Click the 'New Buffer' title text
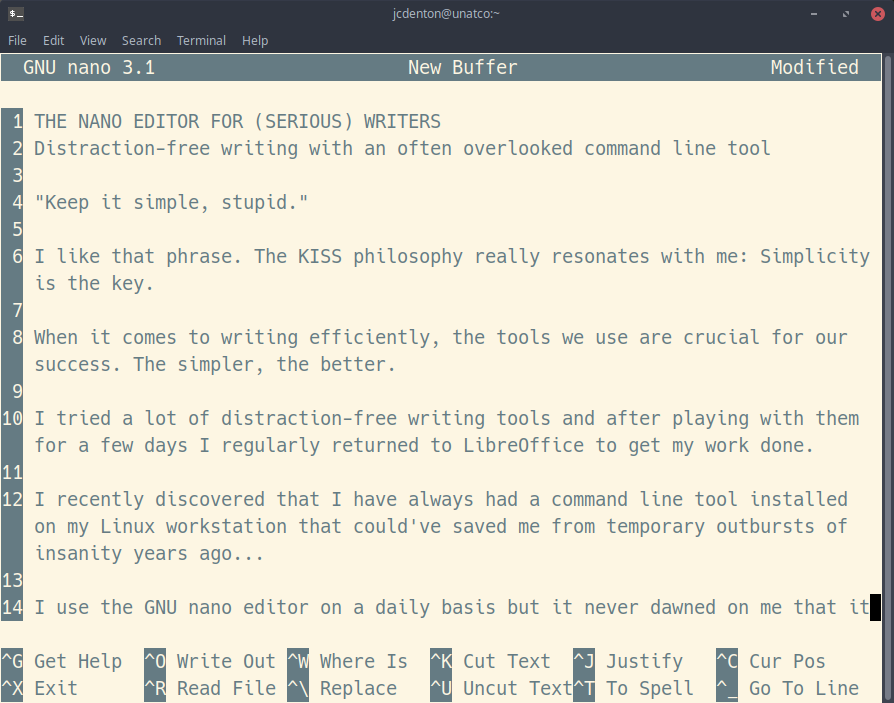The height and width of the screenshot is (703, 894). pyautogui.click(x=463, y=67)
